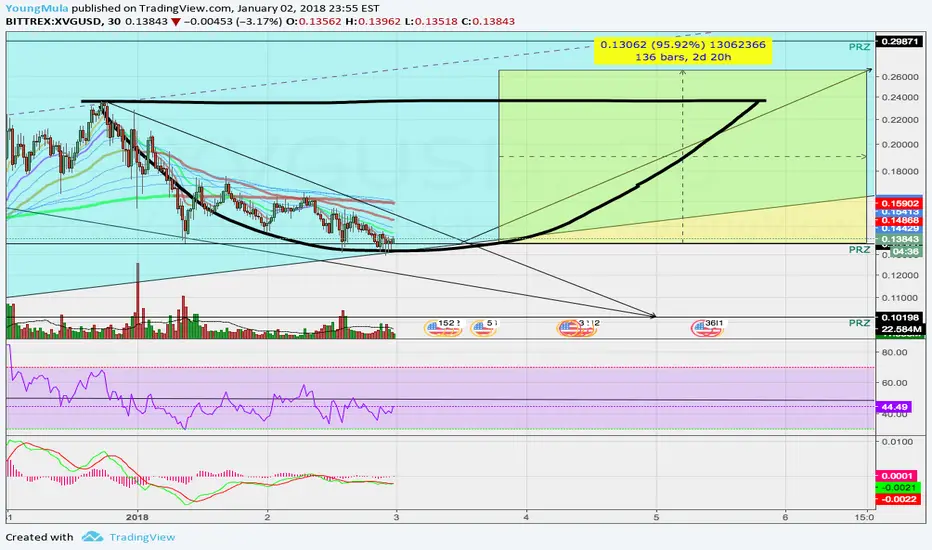Image resolution: width=932 pixels, height=550 pixels.
Task: Click the open value O:0.13562
Action: (314, 21)
